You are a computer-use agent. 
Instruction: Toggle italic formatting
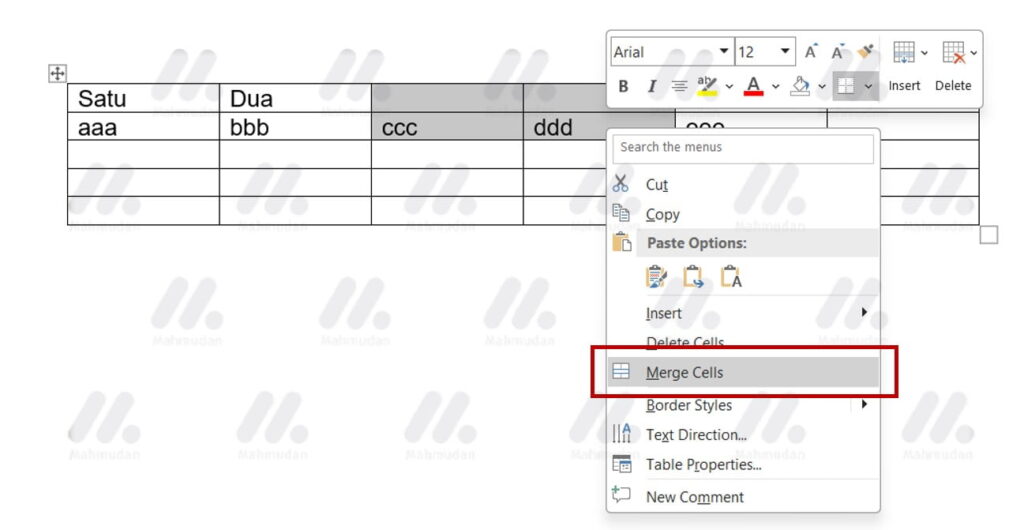click(651, 87)
